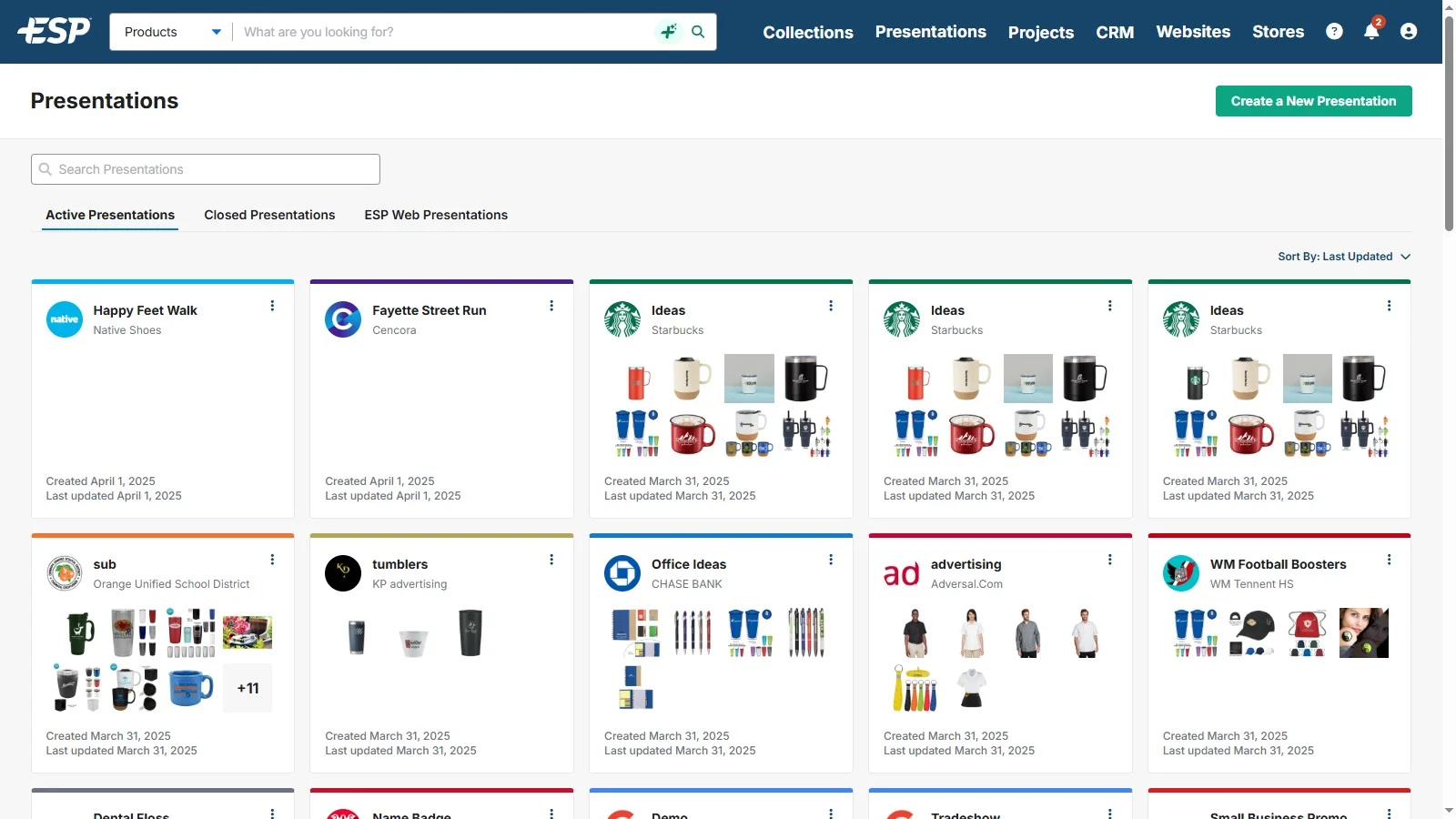Open the Sort By Last Updated dropdown

click(x=1344, y=257)
